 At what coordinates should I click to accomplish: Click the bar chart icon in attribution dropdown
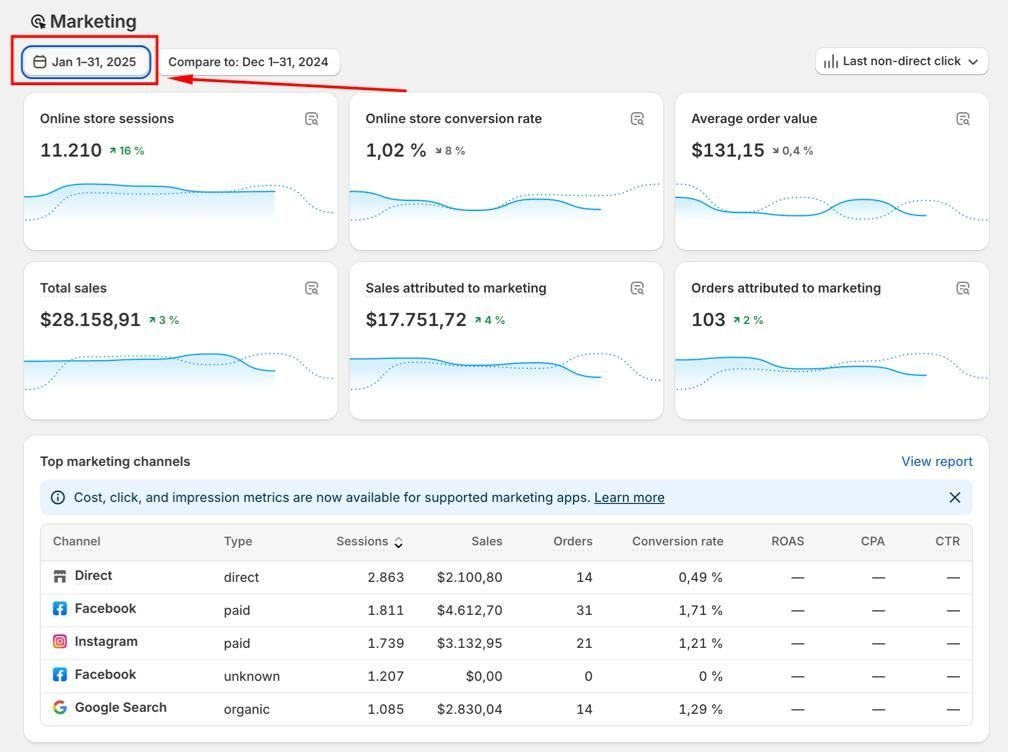click(x=831, y=61)
